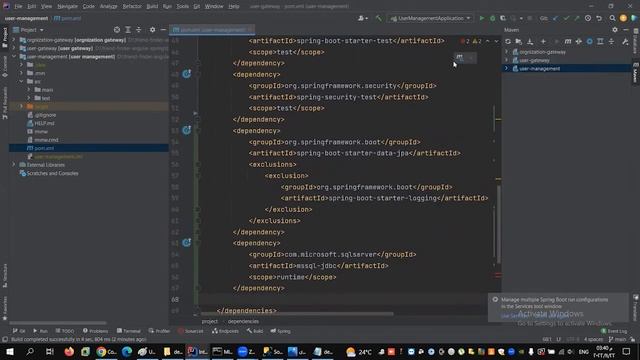Expand all icon in Project panel header
This screenshot has width=640, height=360.
[x=128, y=30]
